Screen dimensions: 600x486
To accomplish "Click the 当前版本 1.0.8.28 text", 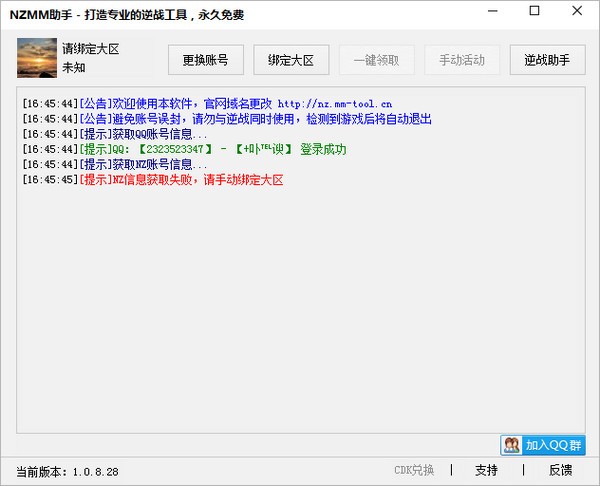I will tap(67, 471).
